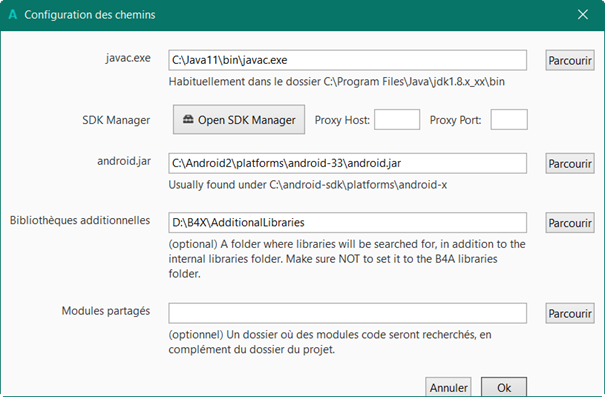605x397 pixels.
Task: Browse for android.jar with Parcourir
Action: 570,164
